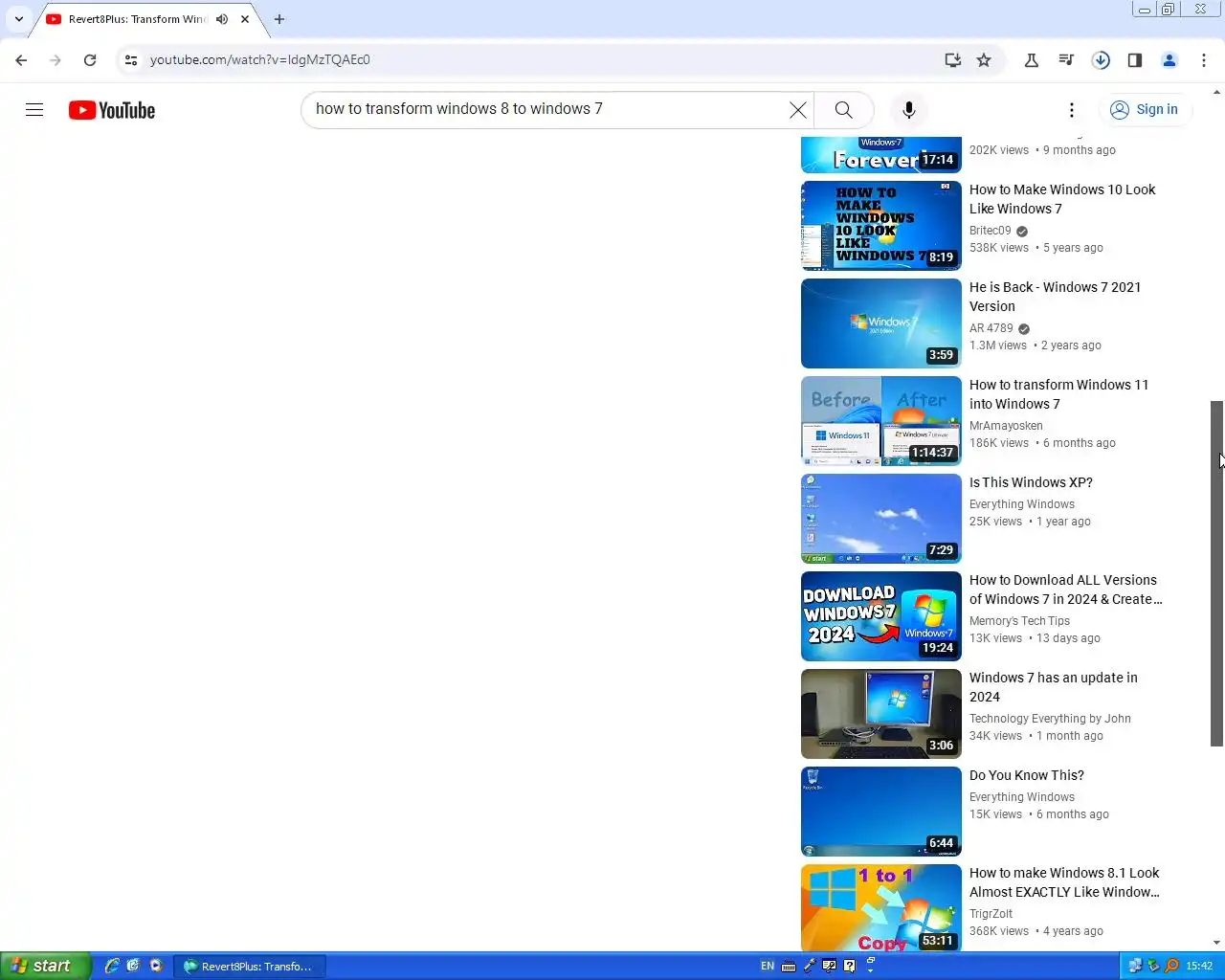Bookmark this page with the star

[984, 60]
